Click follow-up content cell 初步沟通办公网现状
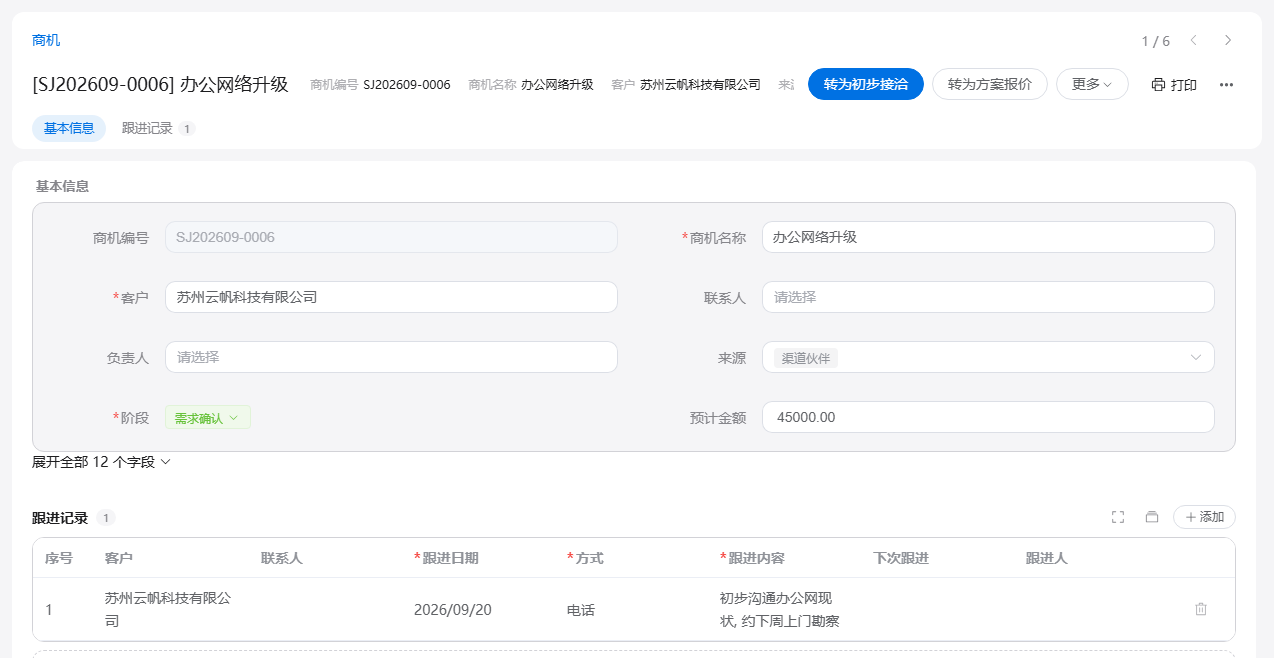Viewport: 1274px width, 658px height. [x=779, y=610]
